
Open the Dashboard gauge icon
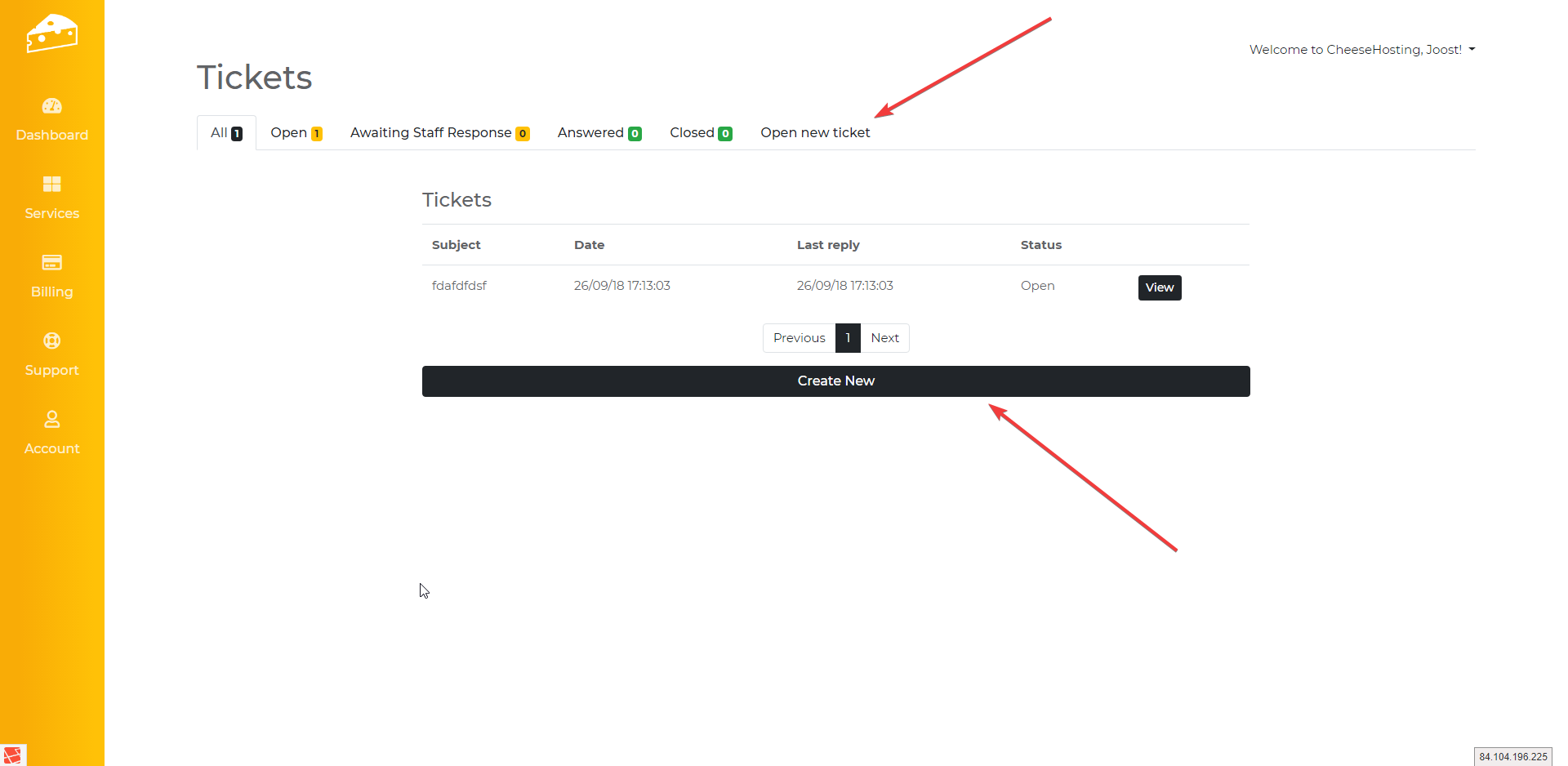pos(51,106)
